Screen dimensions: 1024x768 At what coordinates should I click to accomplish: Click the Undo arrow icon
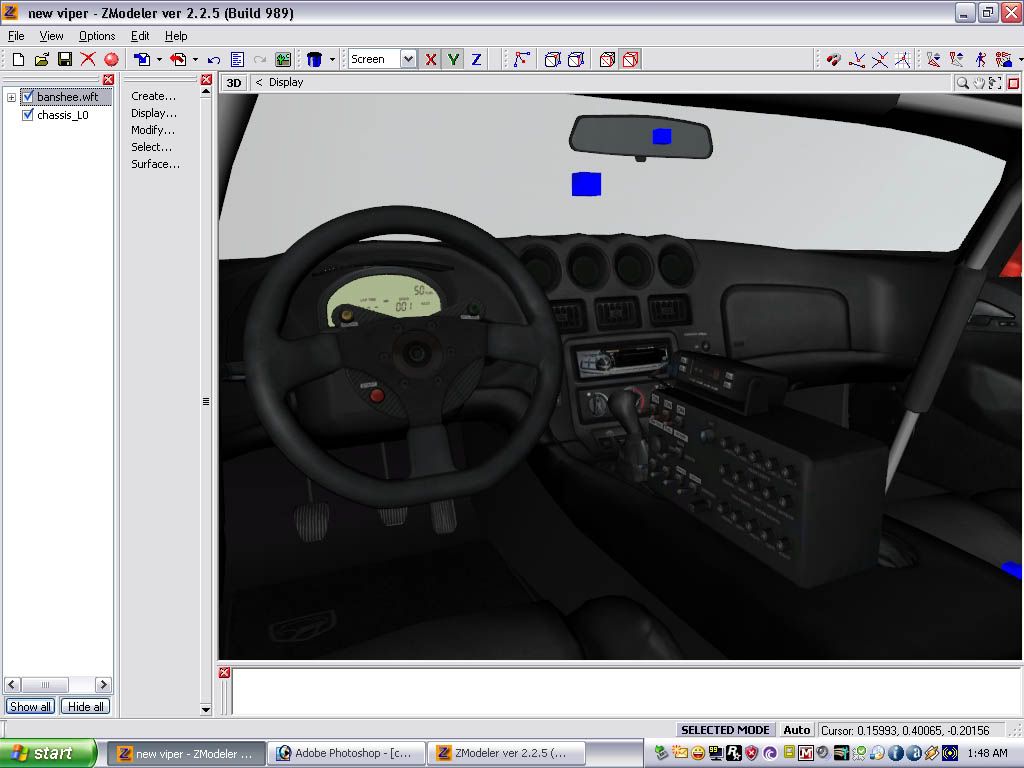point(214,60)
